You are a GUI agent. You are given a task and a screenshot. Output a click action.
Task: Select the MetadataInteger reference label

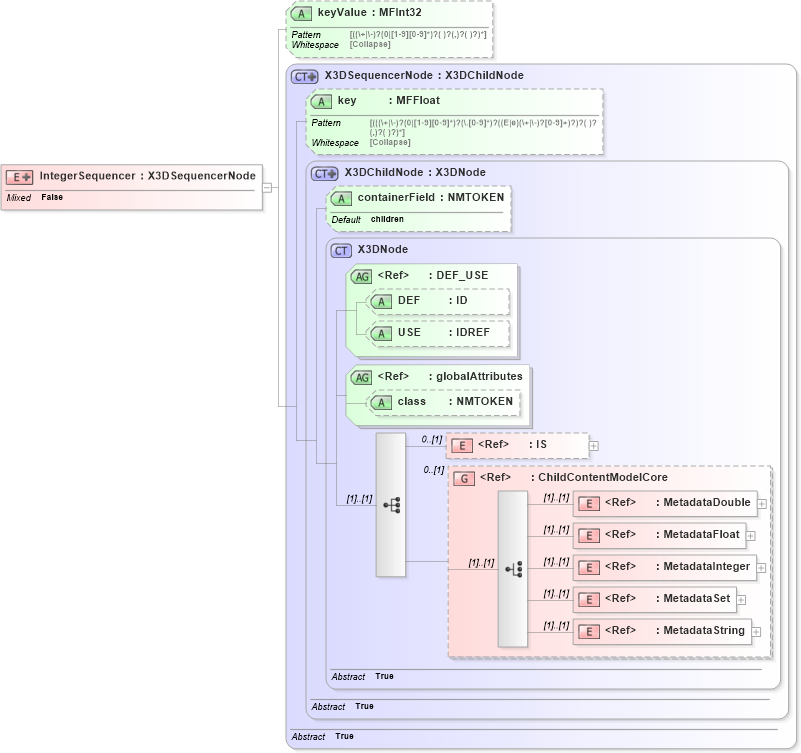point(677,566)
